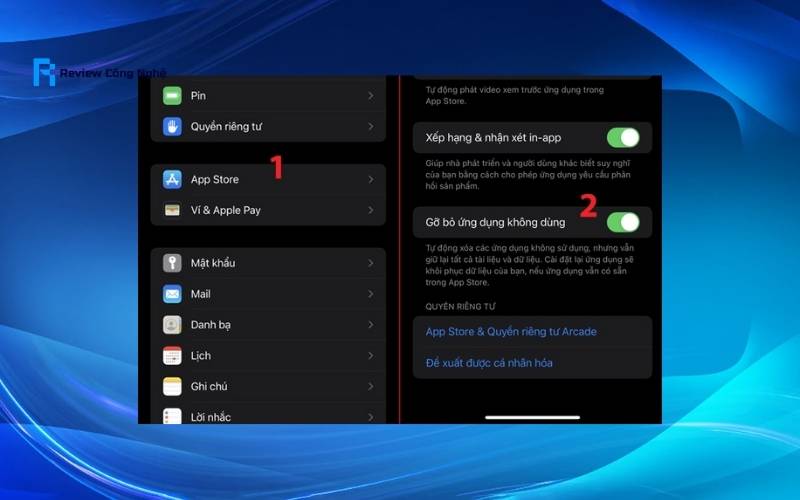
Task: Tap the Gỡ bỏ ứng dụng không dùng label
Action: (495, 222)
